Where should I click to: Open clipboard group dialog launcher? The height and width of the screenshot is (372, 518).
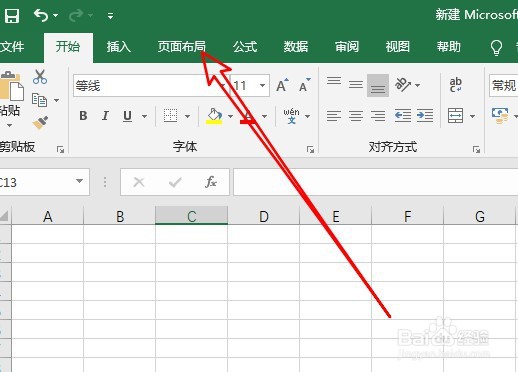click(x=60, y=150)
